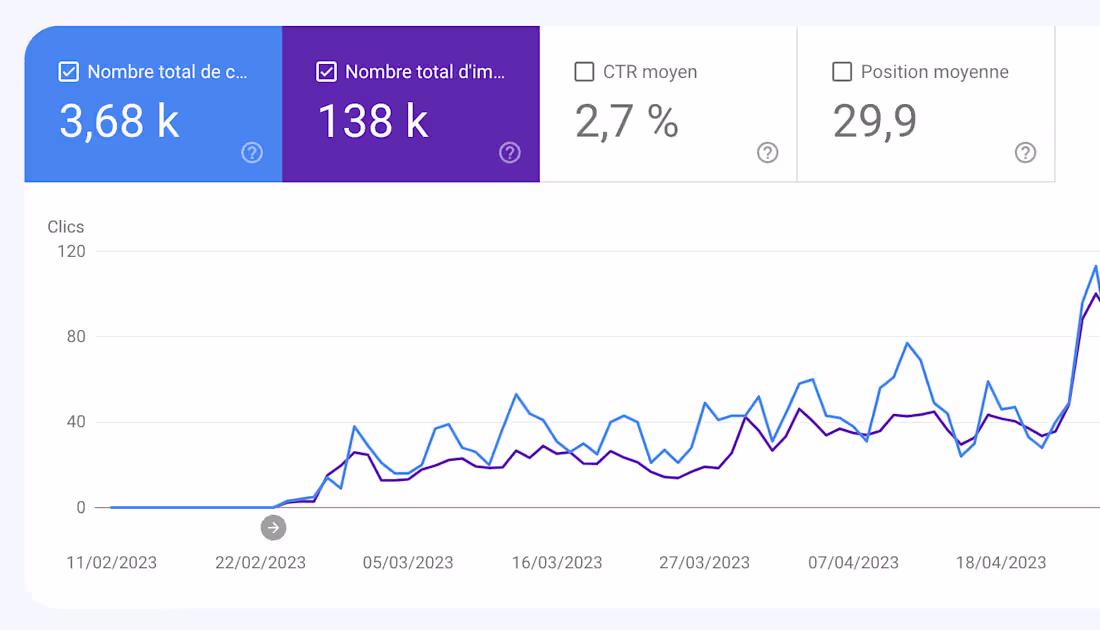This screenshot has height=630, width=1100.
Task: Open help tooltip for total clicks card
Action: tap(251, 153)
